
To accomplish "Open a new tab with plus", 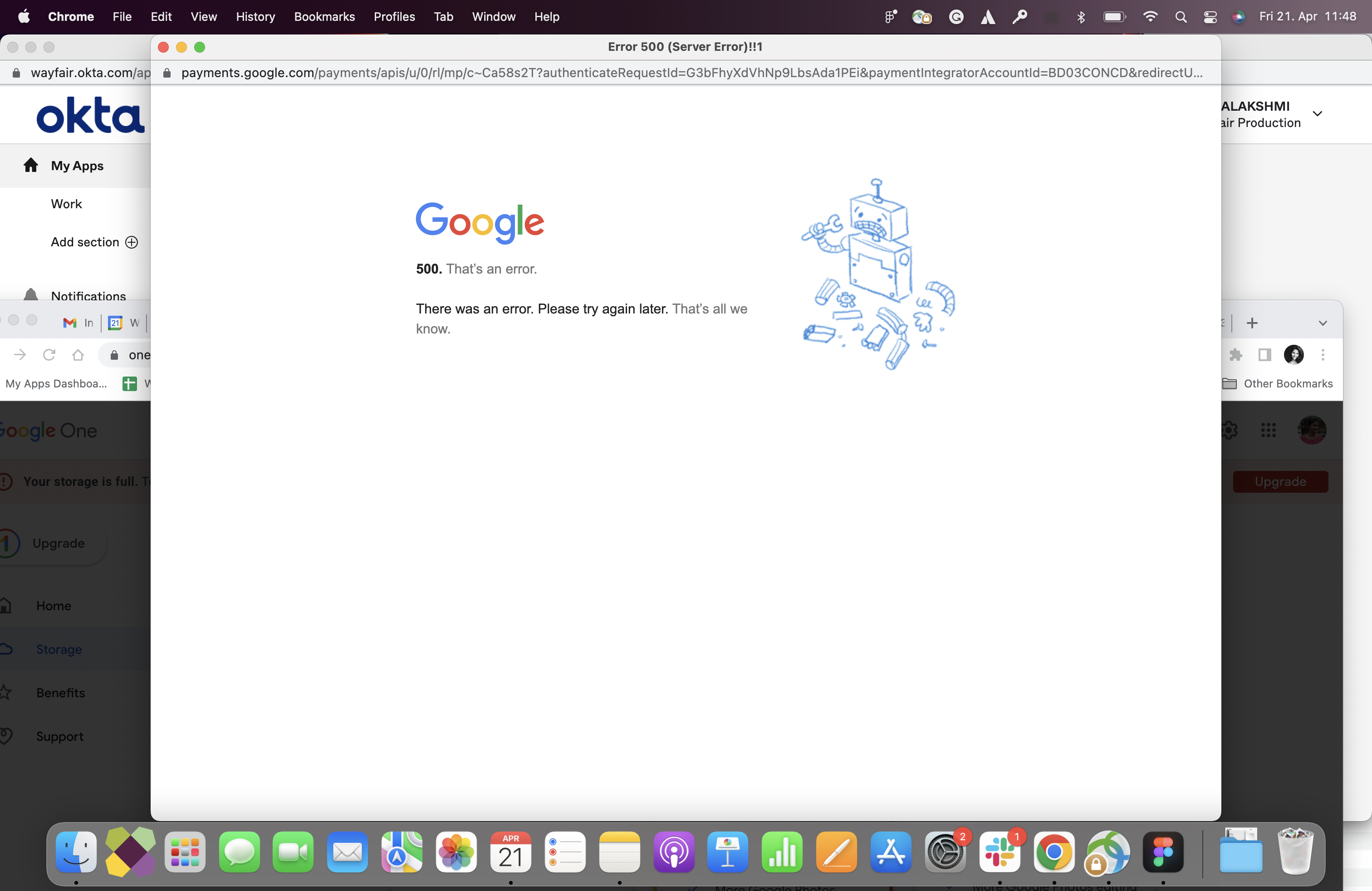I will (1251, 323).
